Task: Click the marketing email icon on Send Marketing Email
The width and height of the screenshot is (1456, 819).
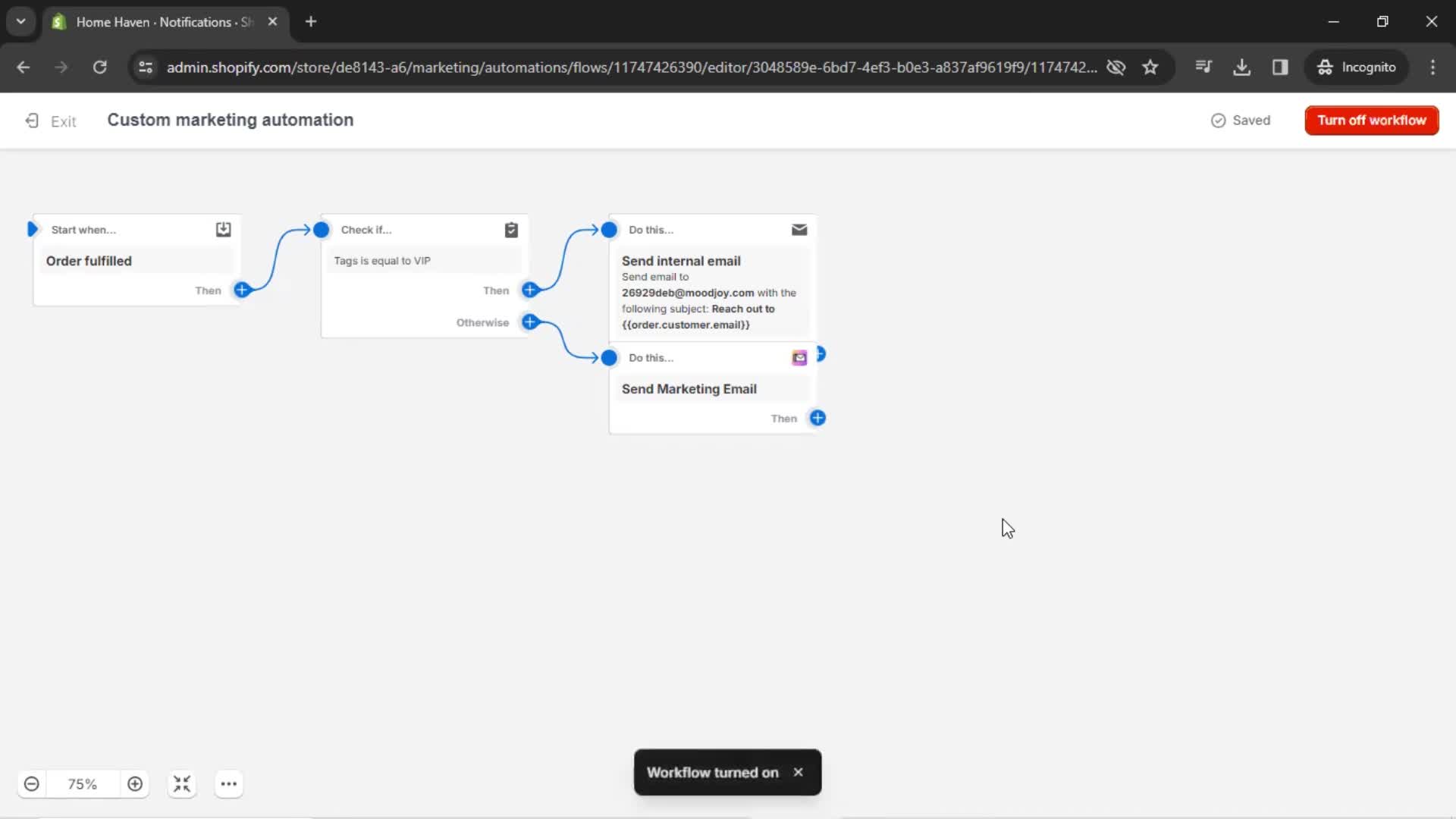Action: coord(799,358)
